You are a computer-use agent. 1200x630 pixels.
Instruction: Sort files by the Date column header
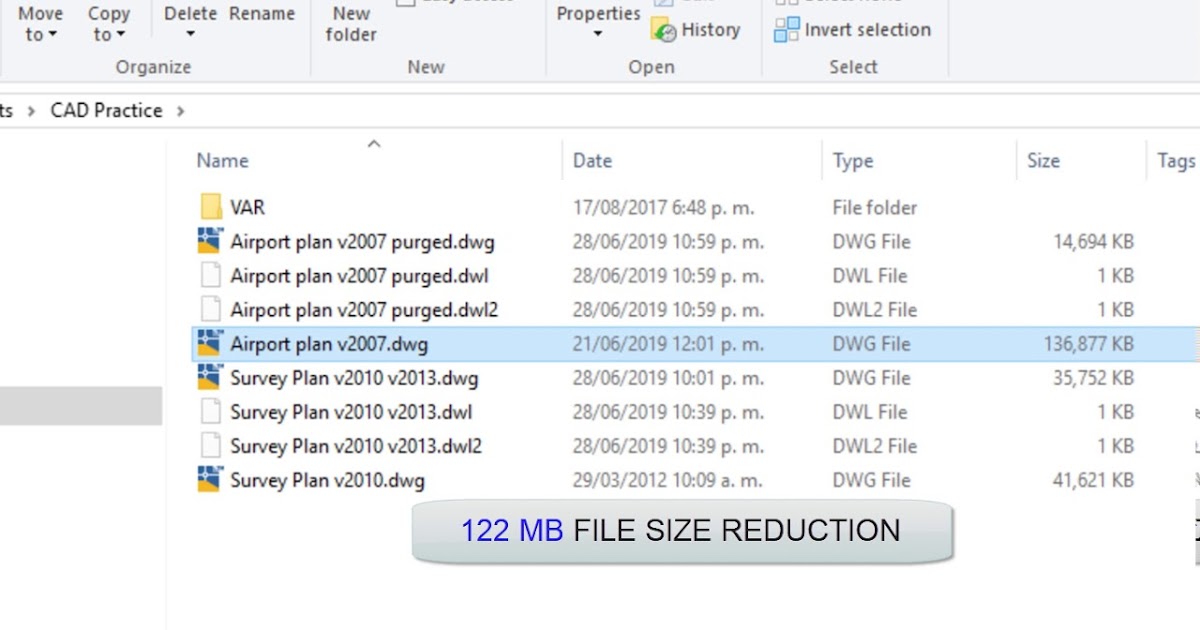click(x=592, y=160)
